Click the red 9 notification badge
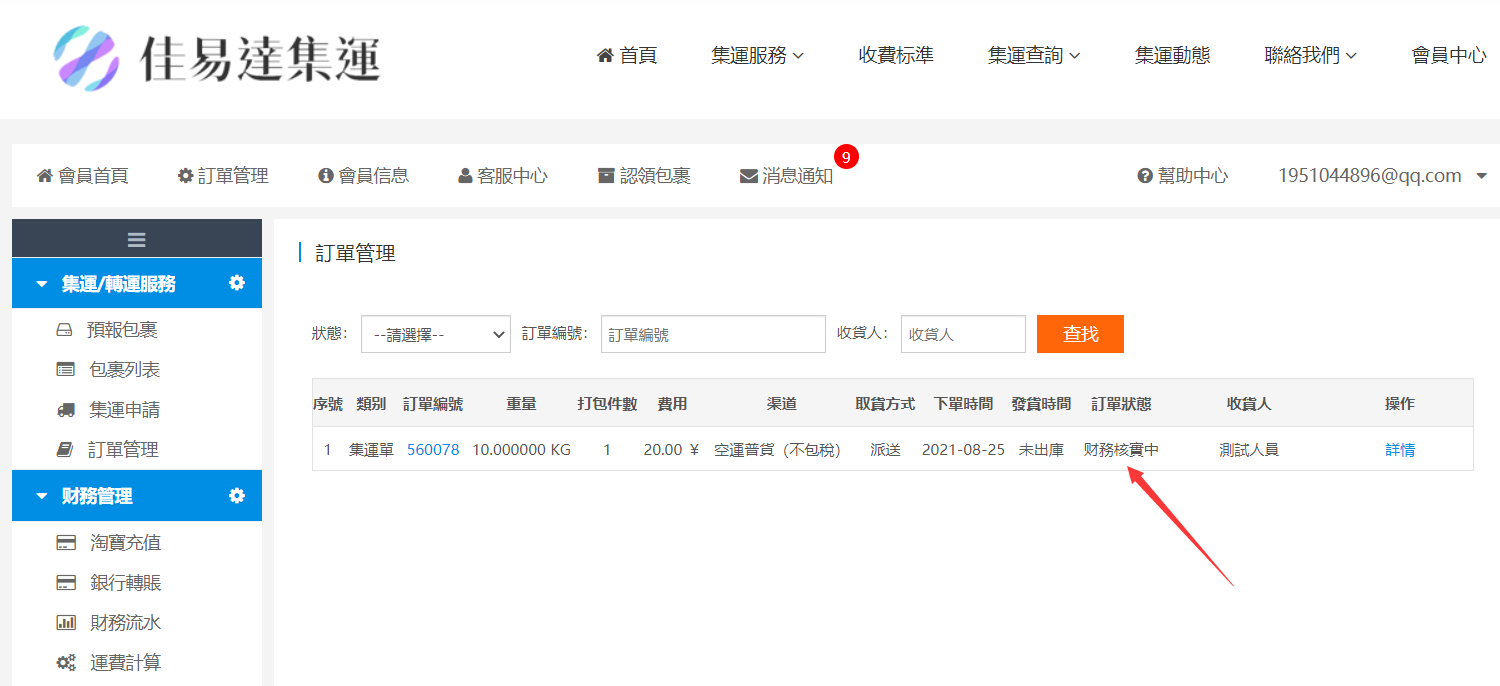The width and height of the screenshot is (1500, 686). click(x=847, y=157)
